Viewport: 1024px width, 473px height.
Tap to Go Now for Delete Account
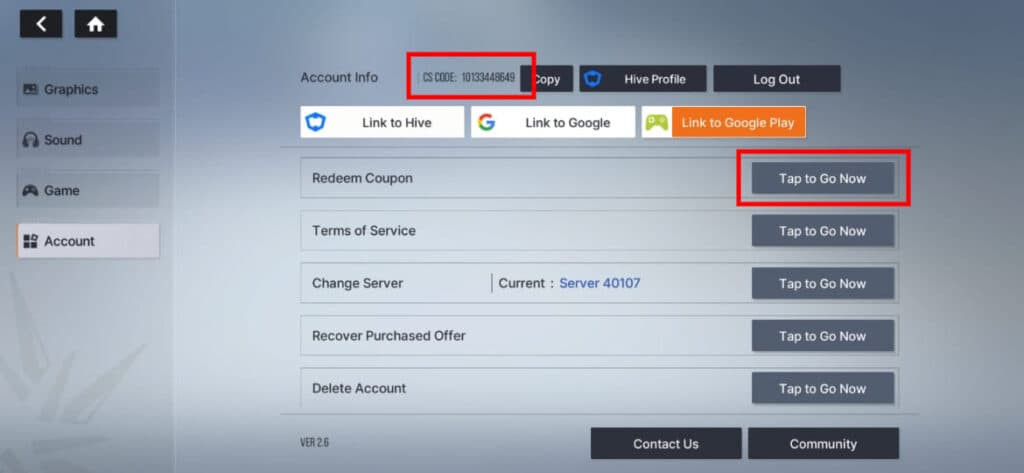pyautogui.click(x=822, y=388)
